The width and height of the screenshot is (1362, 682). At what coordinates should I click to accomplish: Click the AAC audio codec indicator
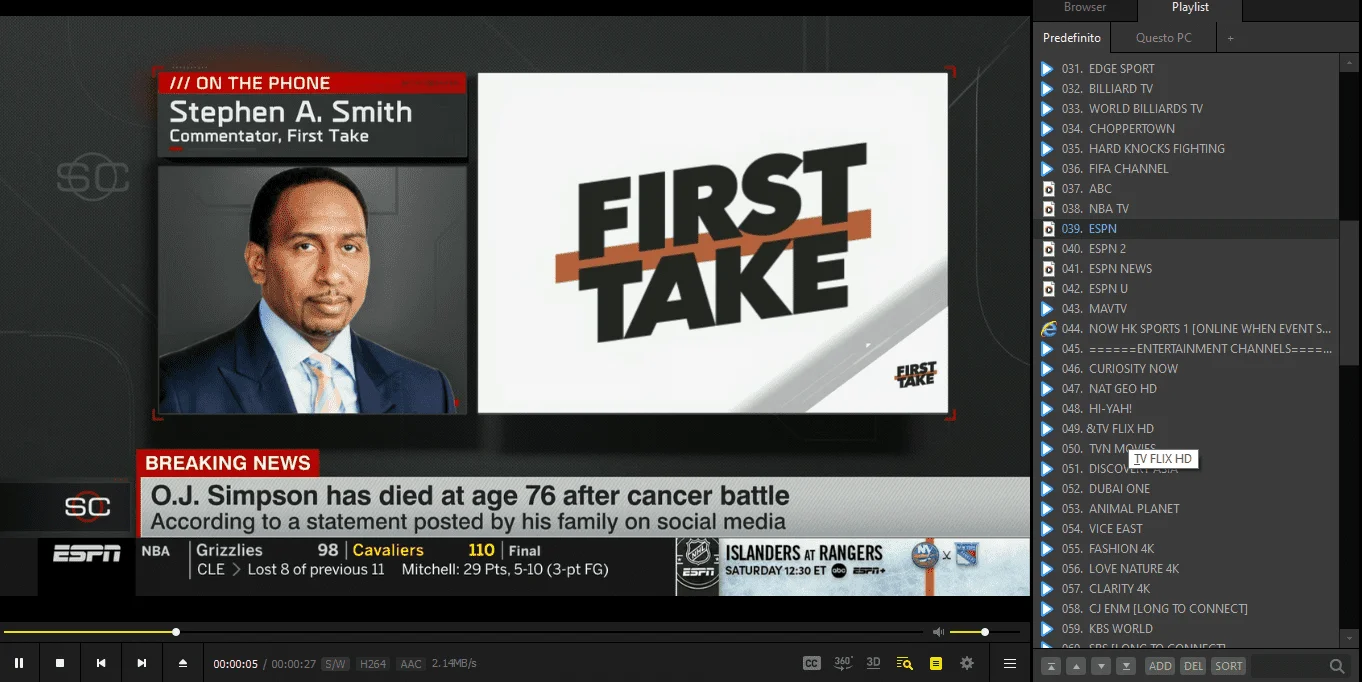click(x=411, y=664)
